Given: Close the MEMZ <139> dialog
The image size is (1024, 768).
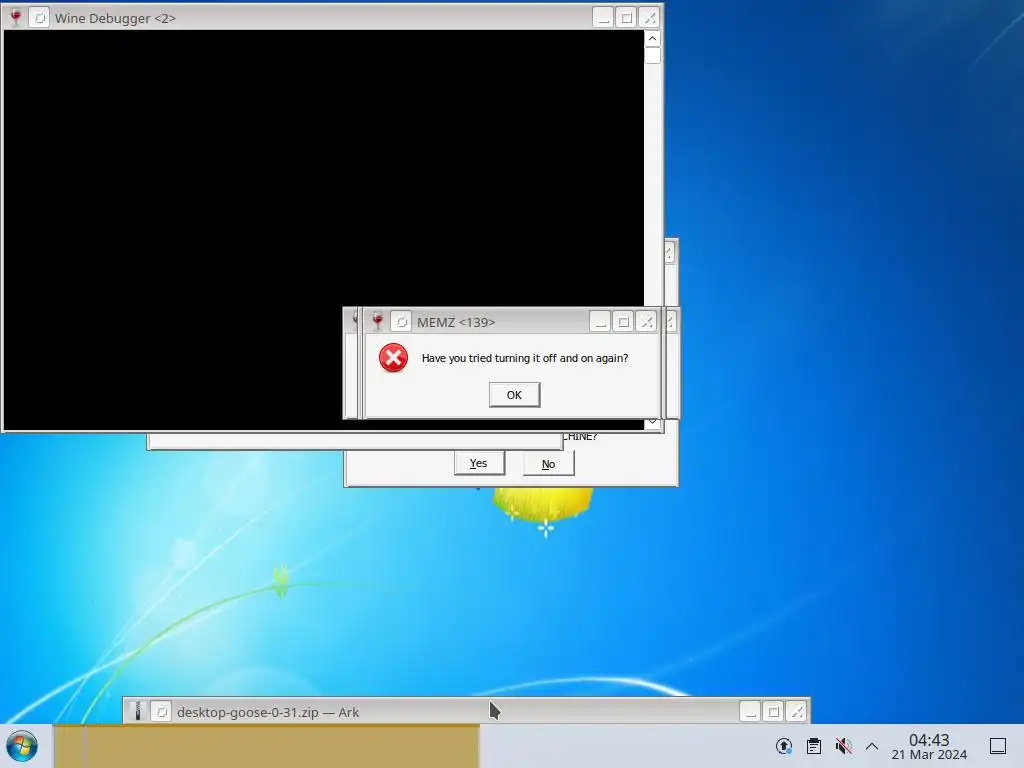Looking at the screenshot, I should pyautogui.click(x=647, y=321).
